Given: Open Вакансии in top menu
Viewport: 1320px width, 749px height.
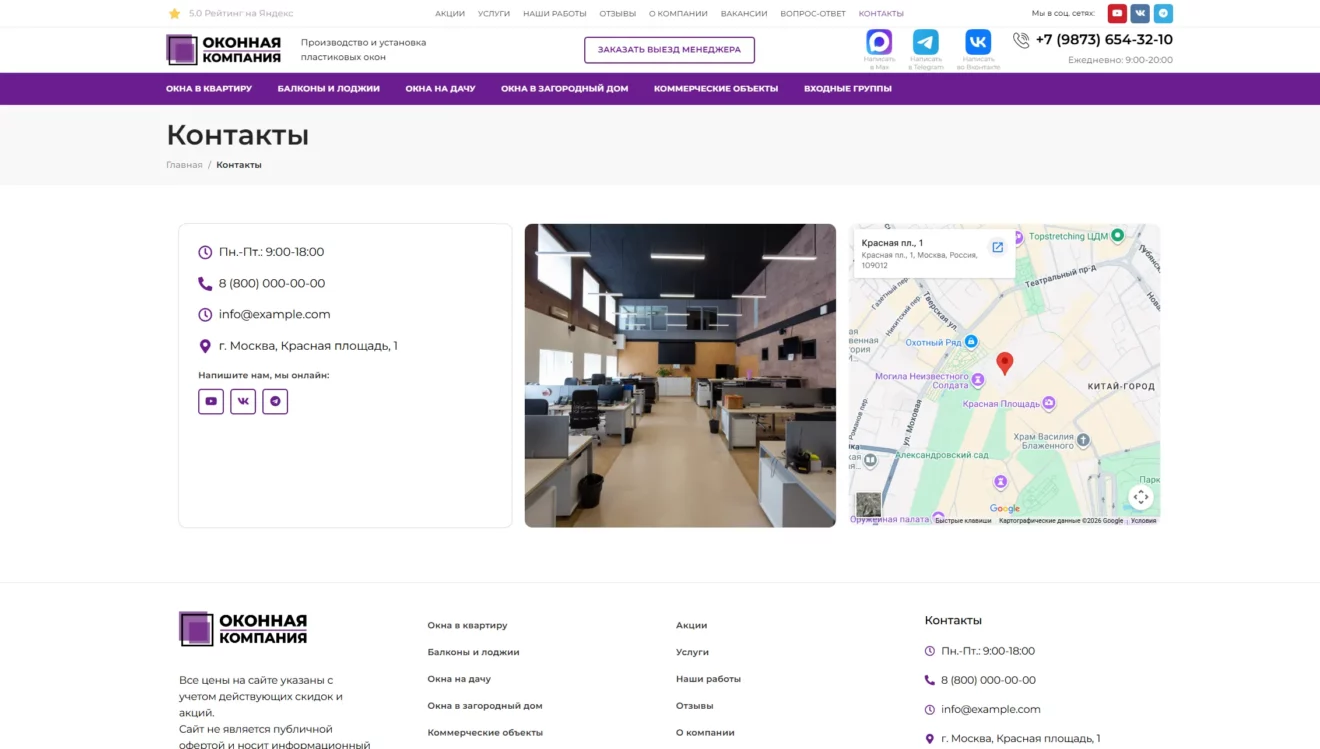Looking at the screenshot, I should (744, 14).
